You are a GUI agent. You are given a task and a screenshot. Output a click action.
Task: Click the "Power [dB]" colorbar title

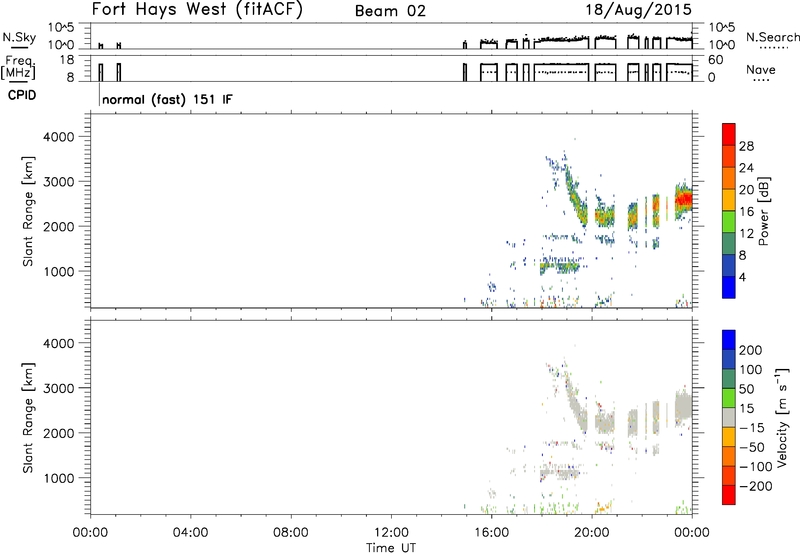tap(763, 211)
